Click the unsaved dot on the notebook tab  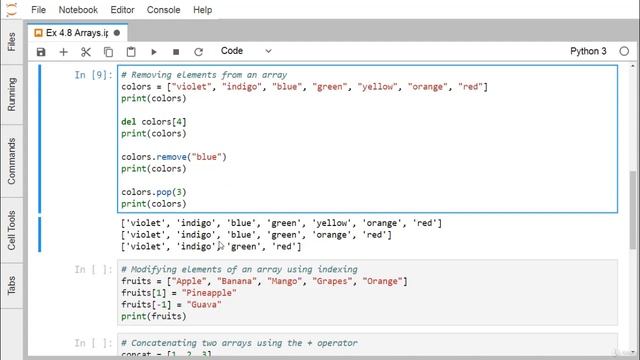tap(117, 33)
